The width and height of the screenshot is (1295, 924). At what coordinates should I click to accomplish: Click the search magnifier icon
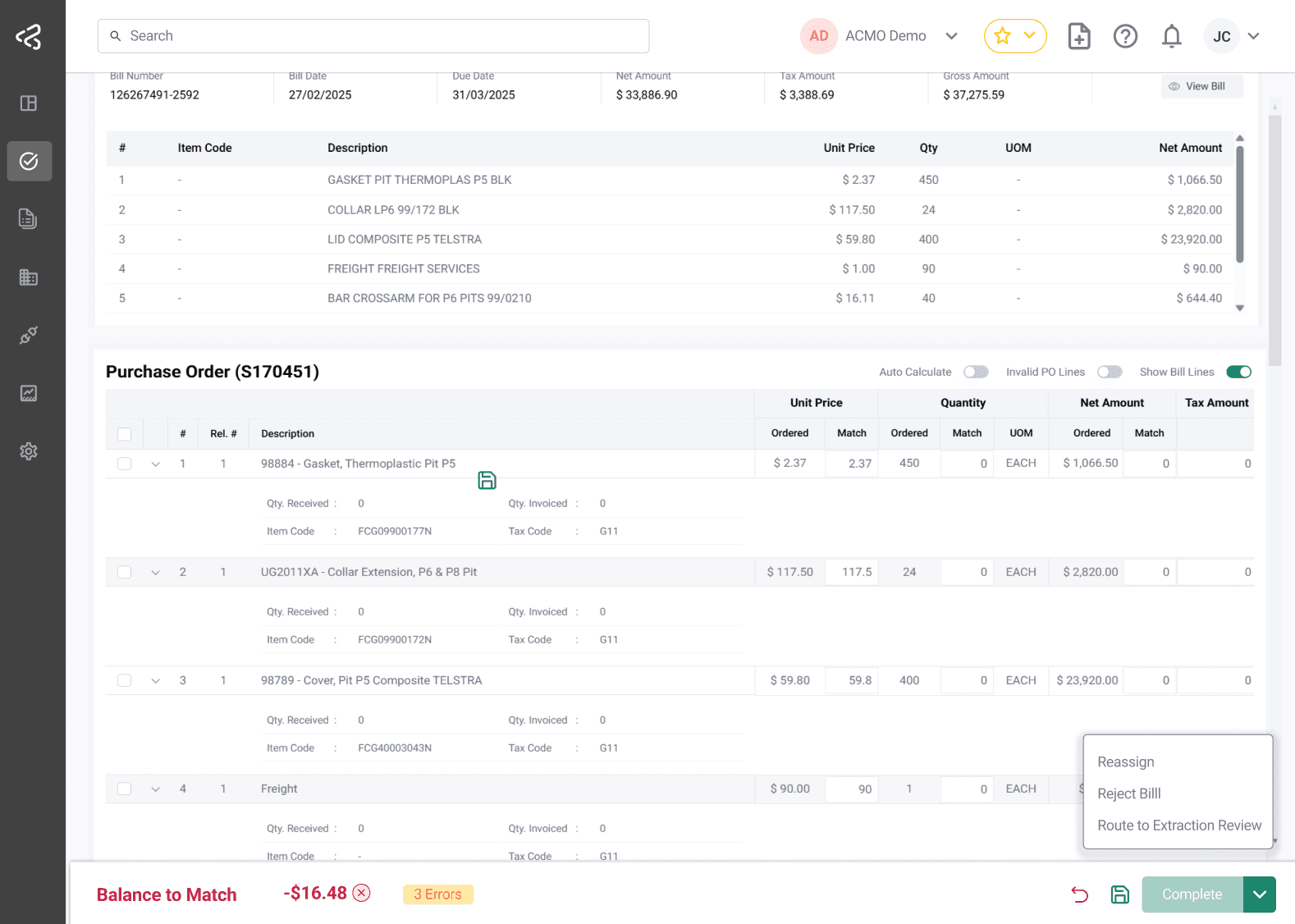tap(116, 36)
